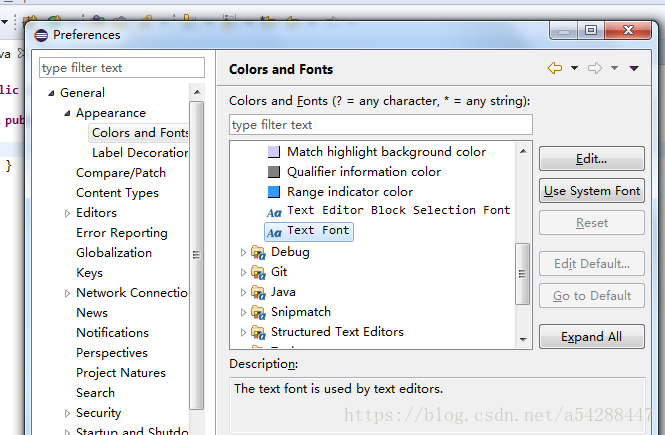
Task: Select the Text Font entry
Action: pos(309,231)
